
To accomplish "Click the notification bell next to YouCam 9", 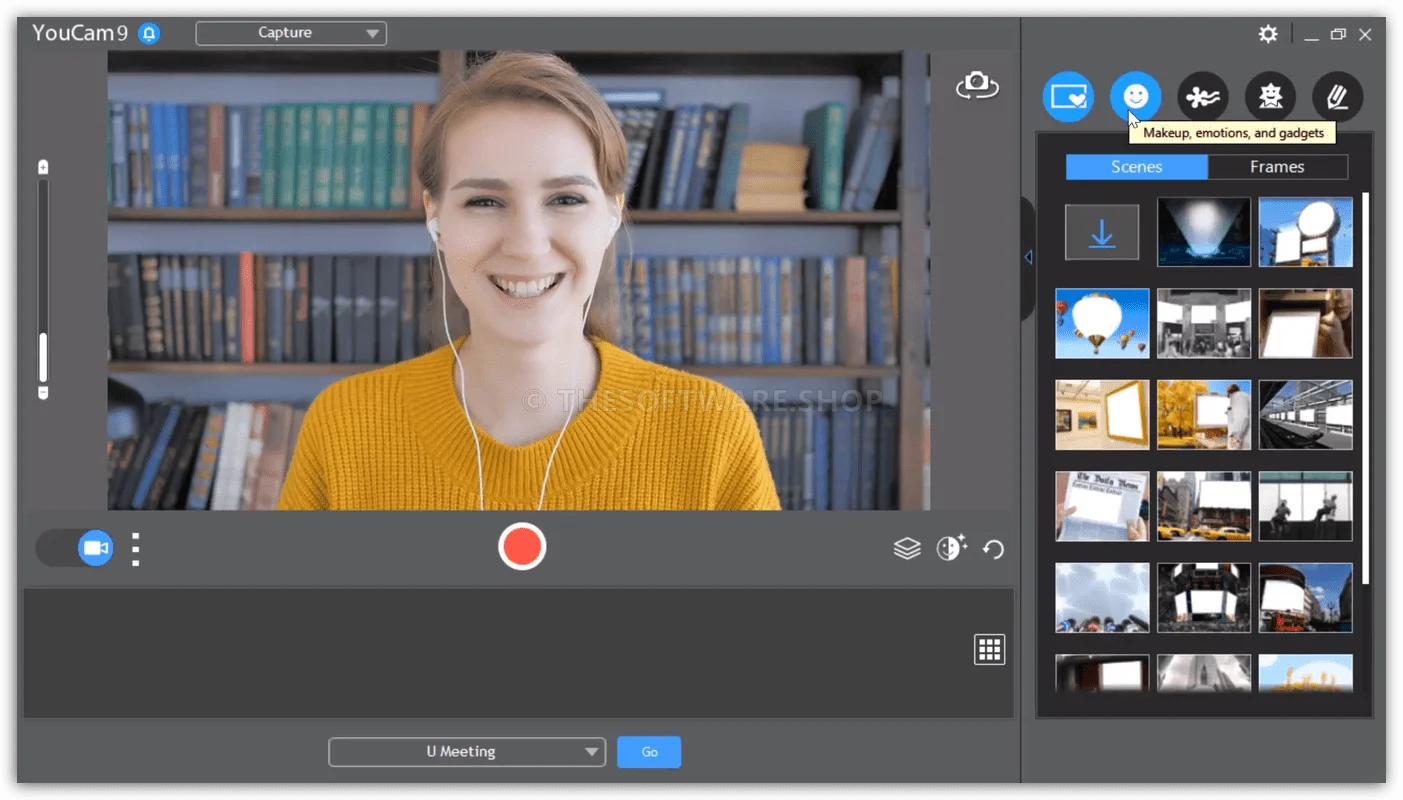I will pos(149,33).
